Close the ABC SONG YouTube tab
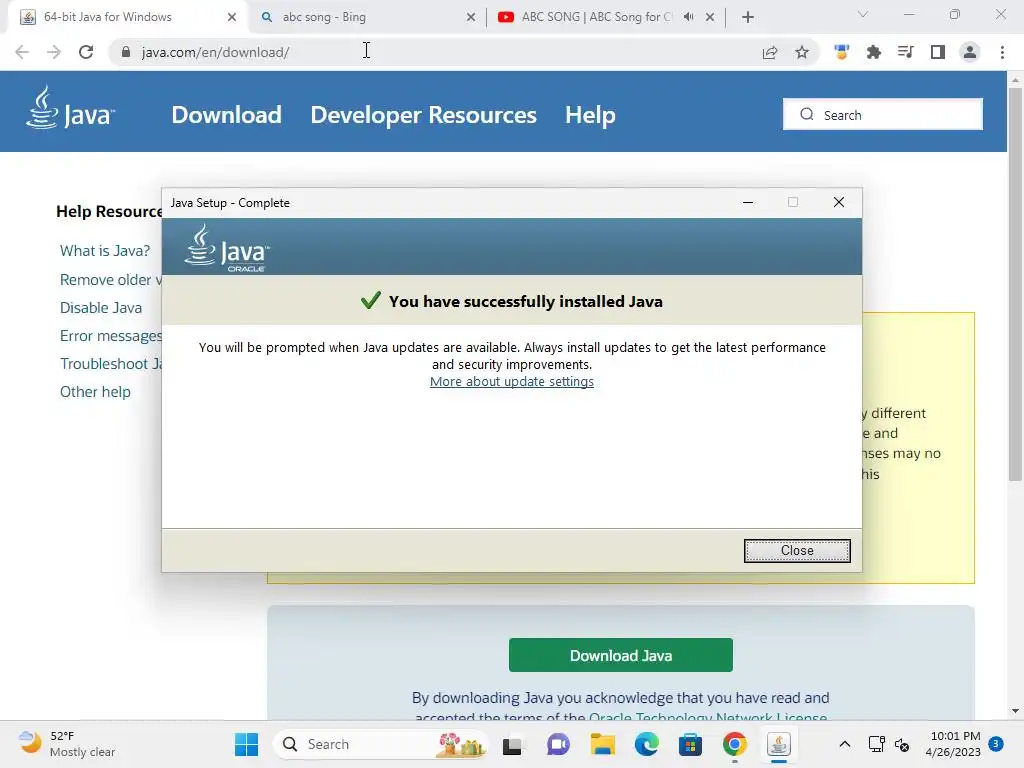 (x=710, y=18)
